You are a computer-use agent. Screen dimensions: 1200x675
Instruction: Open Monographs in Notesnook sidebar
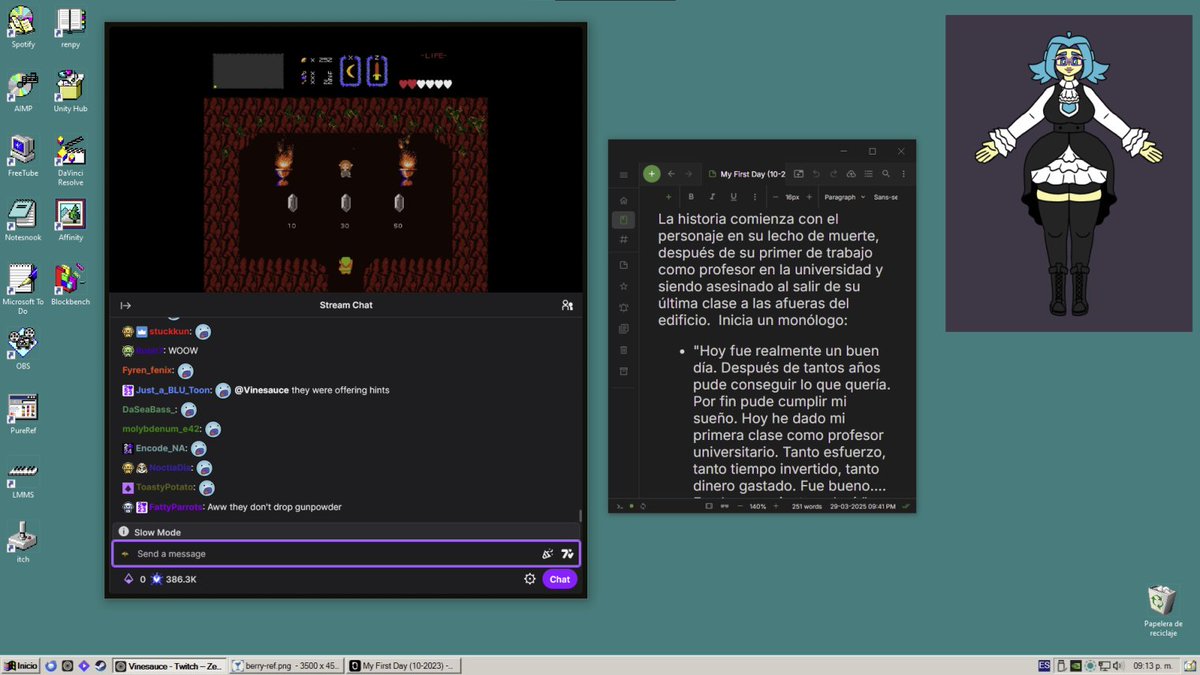tap(624, 328)
